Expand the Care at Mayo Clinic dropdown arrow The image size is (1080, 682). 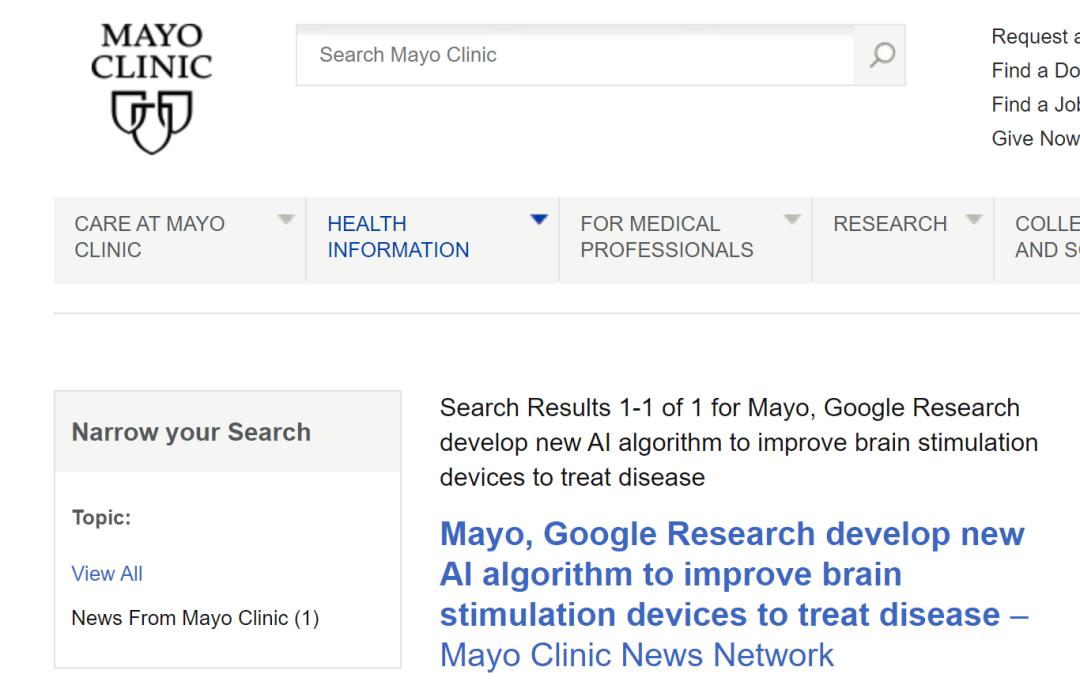[286, 219]
